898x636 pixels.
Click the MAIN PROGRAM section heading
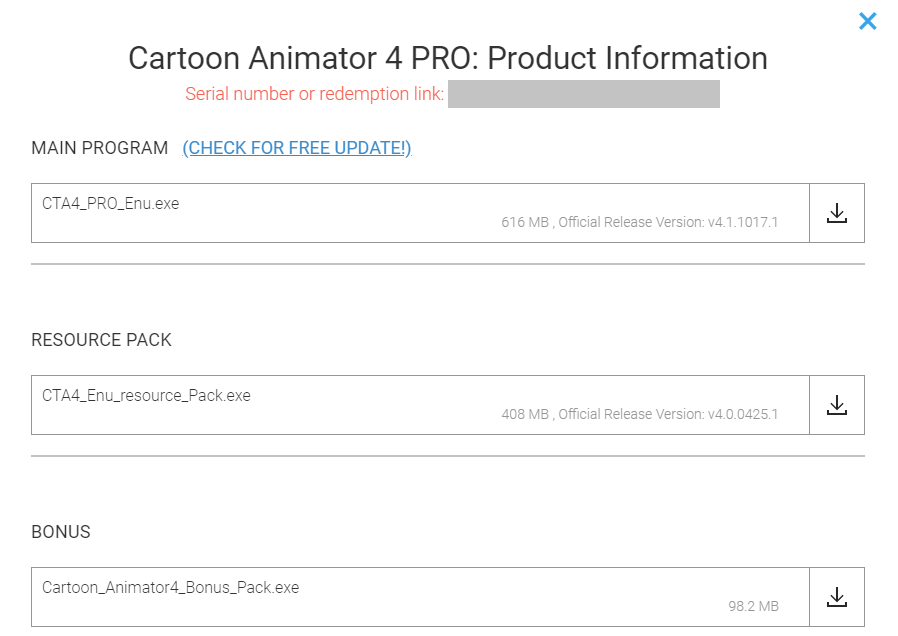pyautogui.click(x=100, y=148)
